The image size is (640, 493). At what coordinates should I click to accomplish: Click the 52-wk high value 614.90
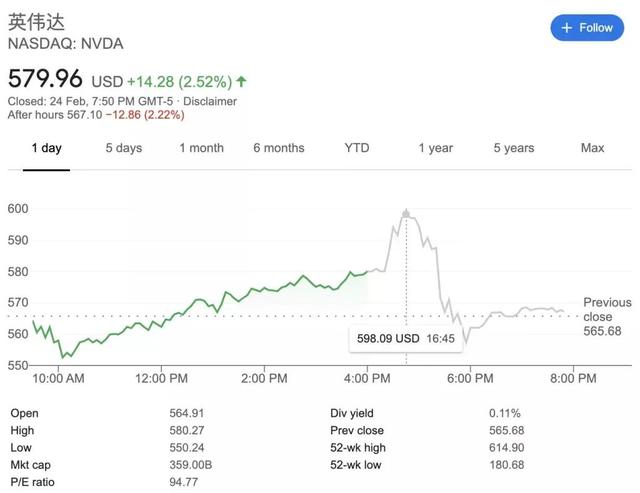[507, 447]
